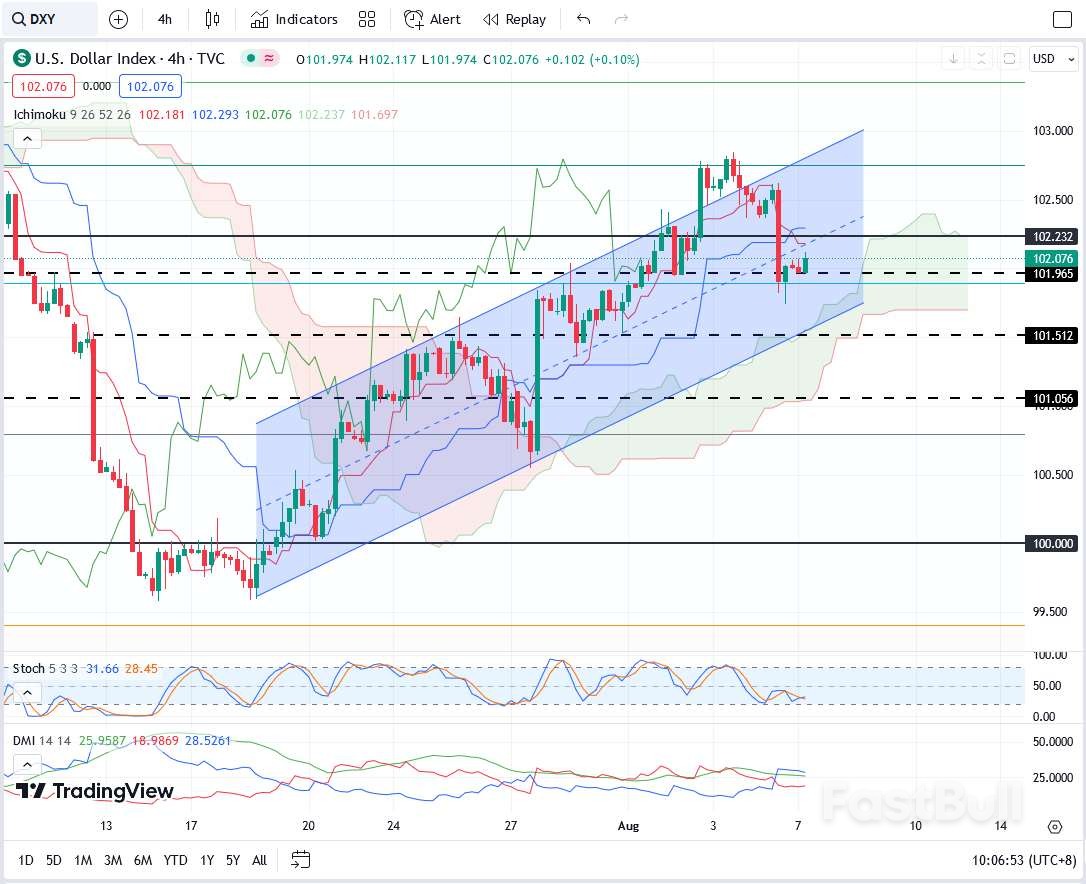Undo the last chart action
Screen dimensions: 1086x884
pos(583,19)
